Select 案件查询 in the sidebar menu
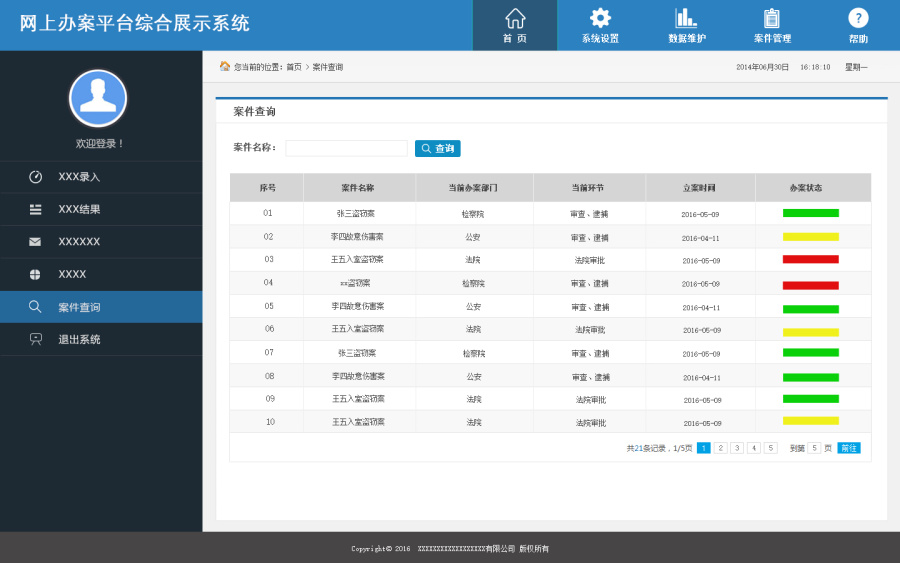900x563 pixels. [101, 307]
